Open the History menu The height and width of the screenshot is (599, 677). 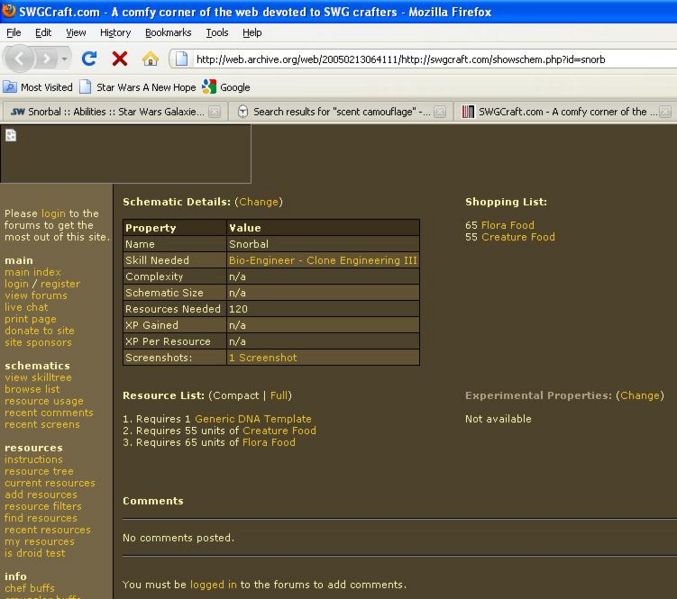(x=115, y=33)
